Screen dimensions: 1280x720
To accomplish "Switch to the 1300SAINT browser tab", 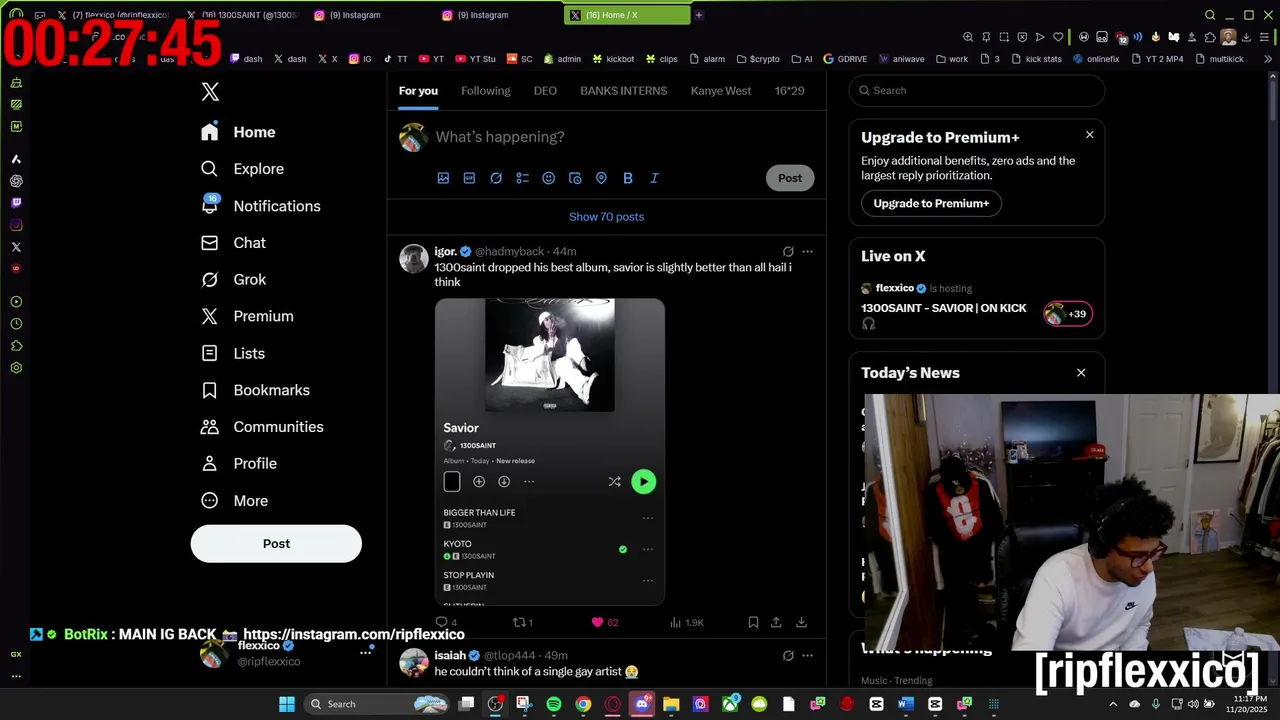I will (244, 15).
